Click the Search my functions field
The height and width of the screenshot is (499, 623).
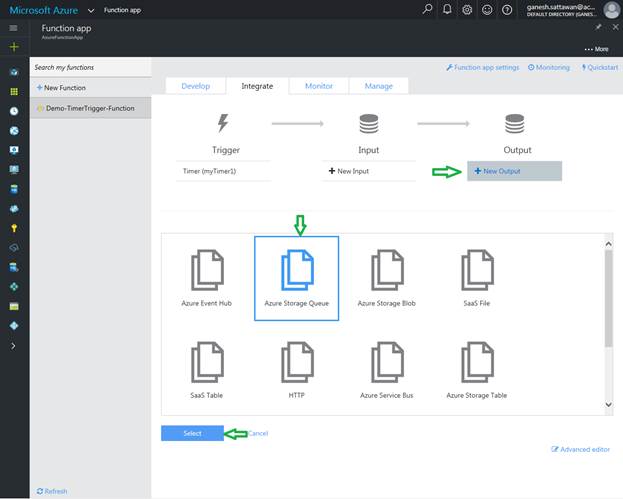pos(90,68)
